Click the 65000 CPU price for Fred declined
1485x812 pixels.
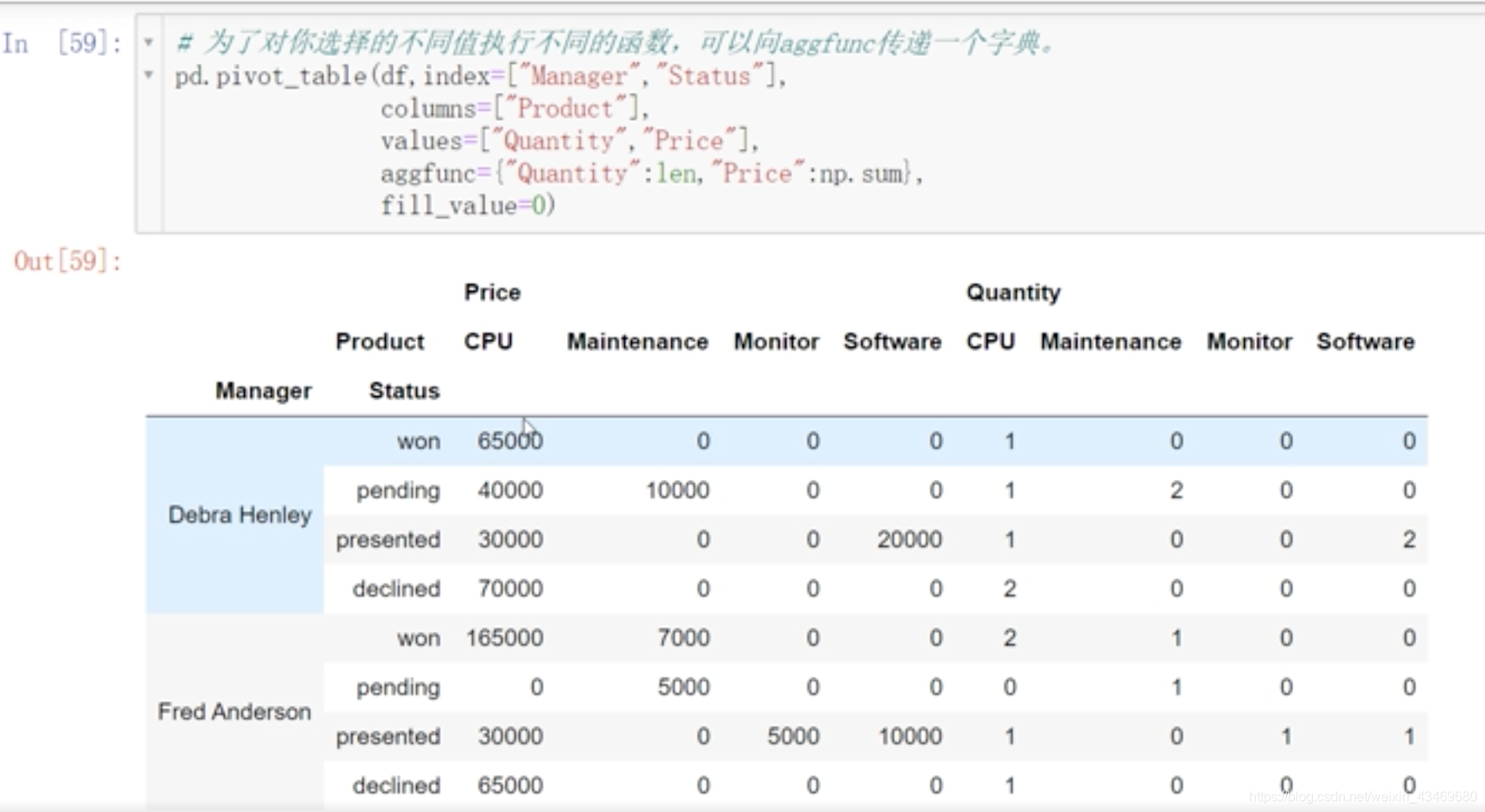coord(510,786)
